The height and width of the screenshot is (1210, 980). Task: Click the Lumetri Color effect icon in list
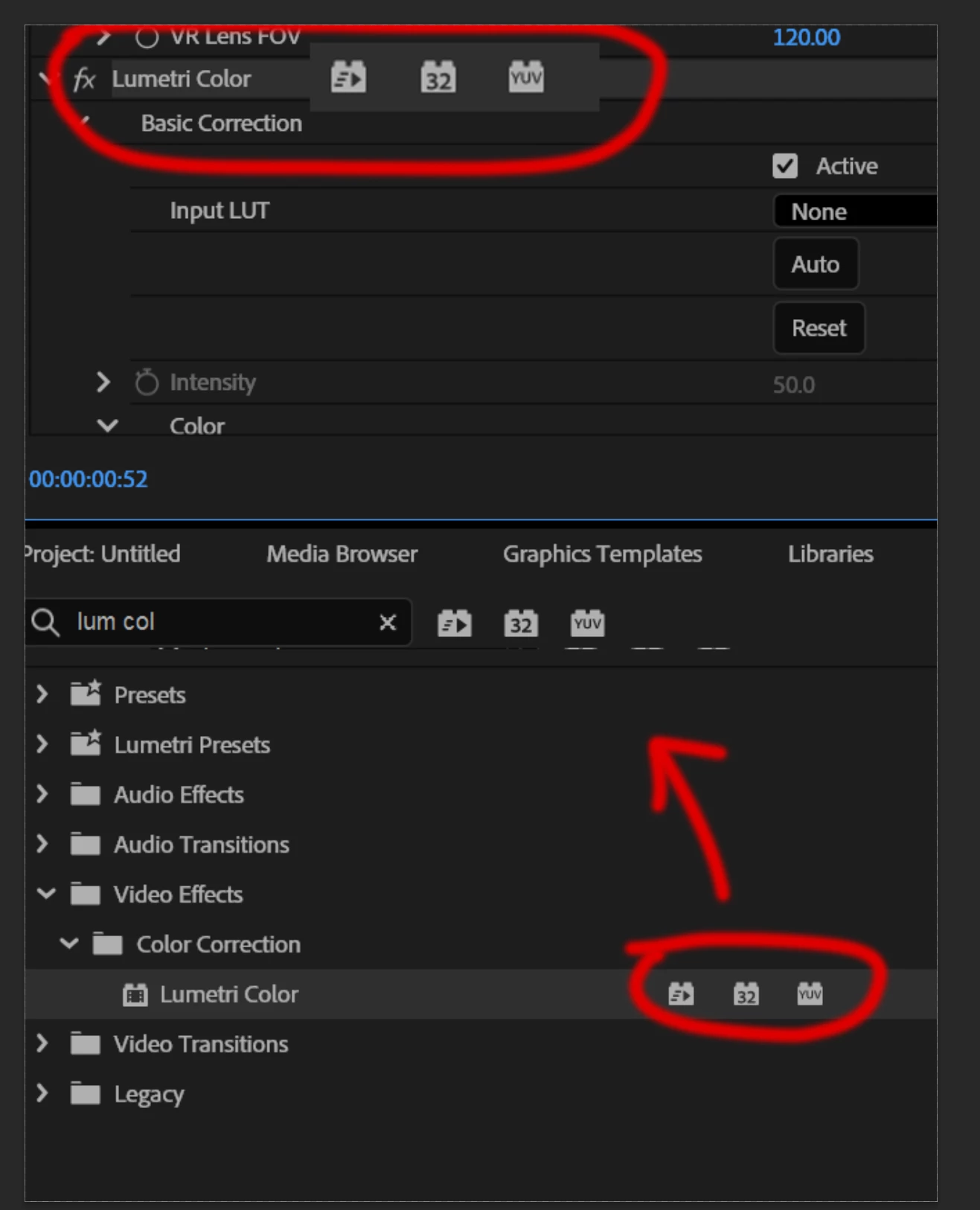click(135, 994)
